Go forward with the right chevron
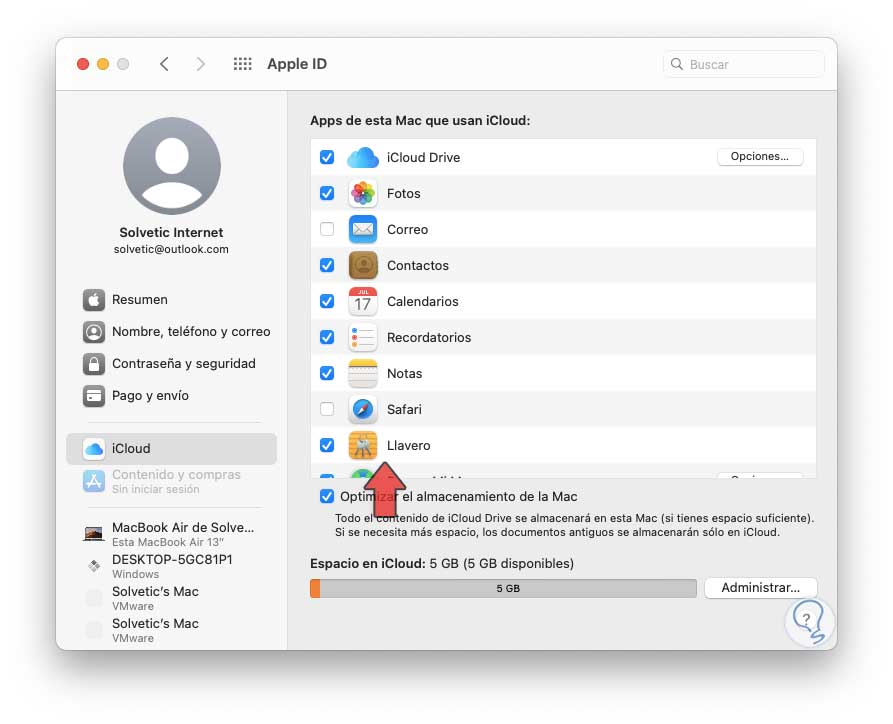 pos(200,64)
